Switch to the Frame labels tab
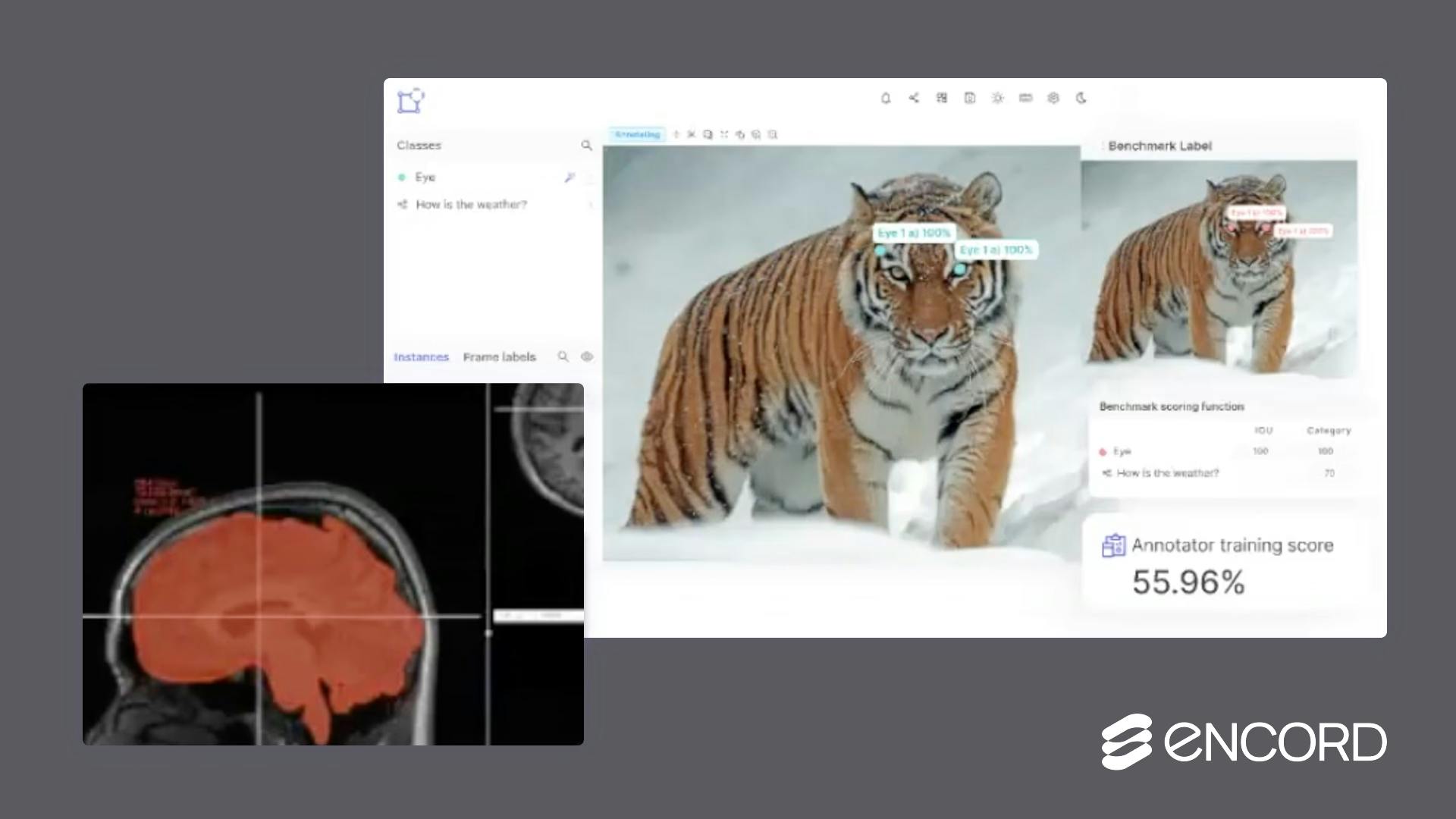 click(x=500, y=356)
